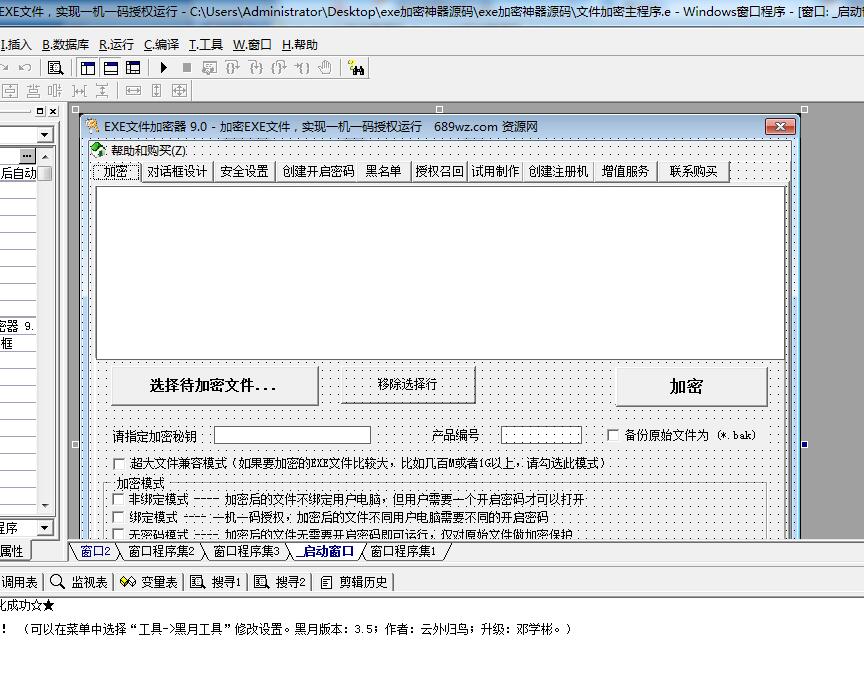Switch to the 窗口程序集1 document tab

403,551
